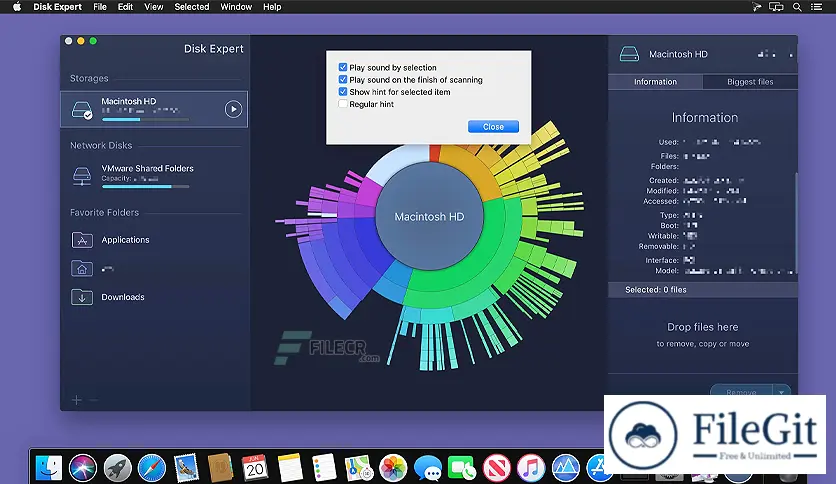
Task: Switch to the Biggest files tab
Action: click(750, 82)
